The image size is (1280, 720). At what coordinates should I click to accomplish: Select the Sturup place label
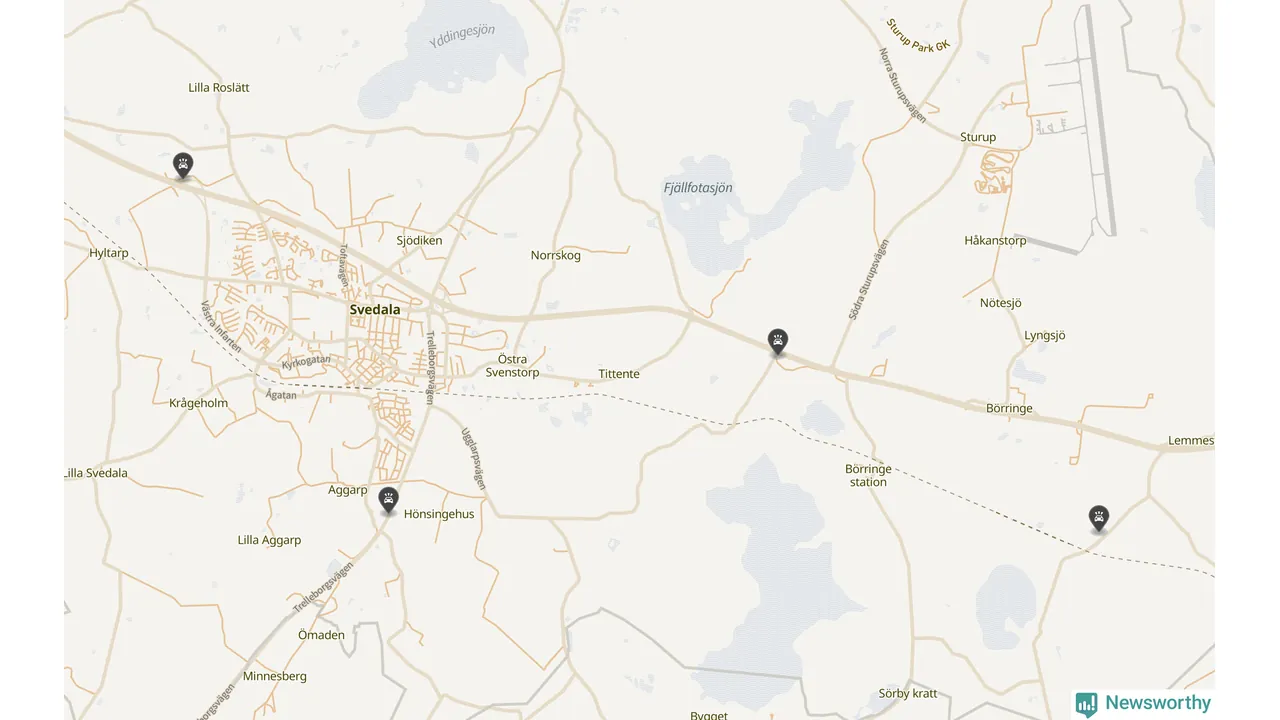pos(978,137)
